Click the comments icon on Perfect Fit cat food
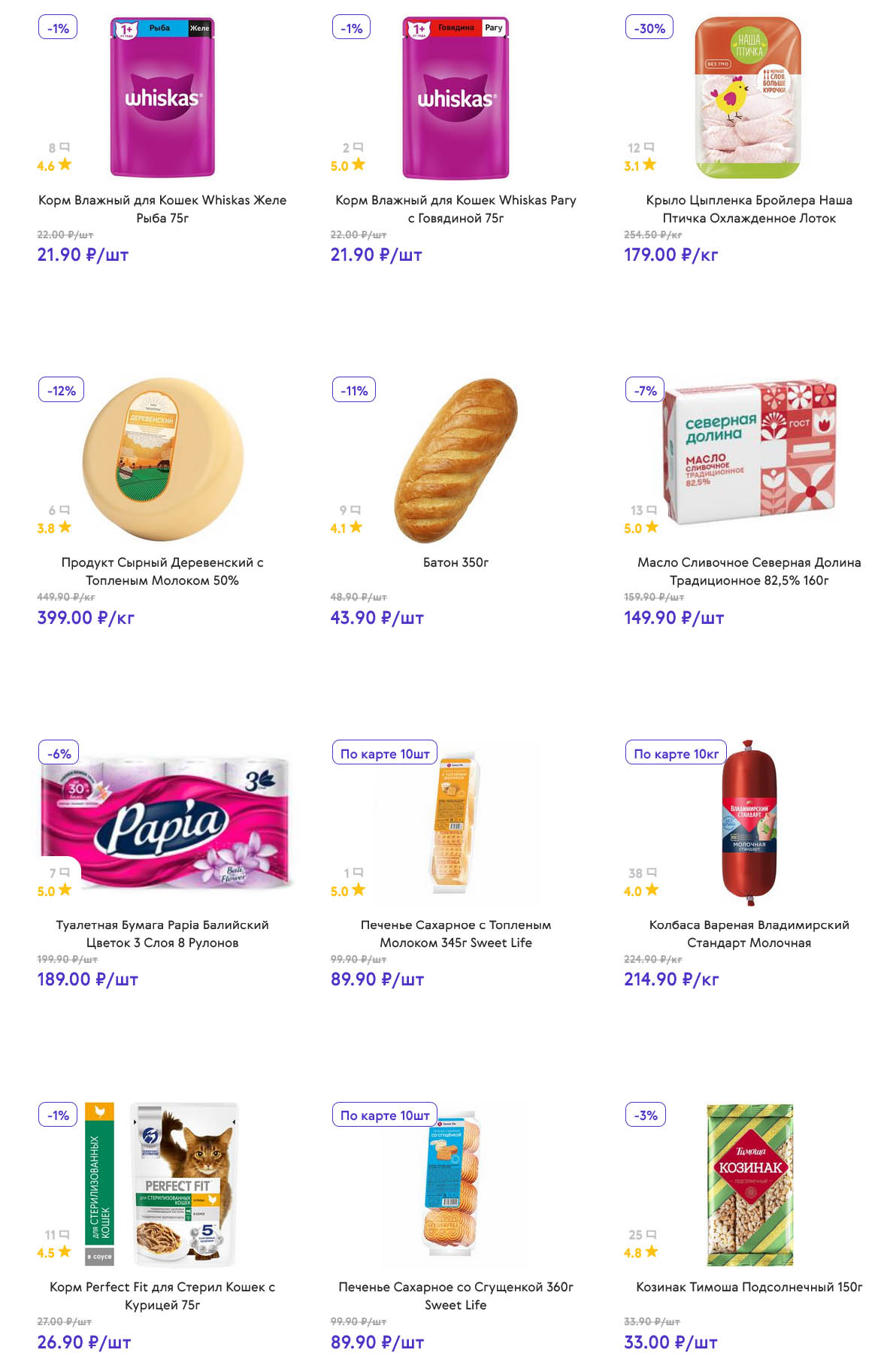896x1371 pixels. coord(64,1234)
